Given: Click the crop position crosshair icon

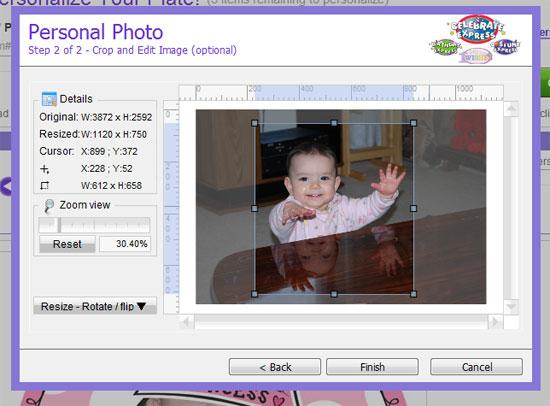Looking at the screenshot, I should coord(45,169).
